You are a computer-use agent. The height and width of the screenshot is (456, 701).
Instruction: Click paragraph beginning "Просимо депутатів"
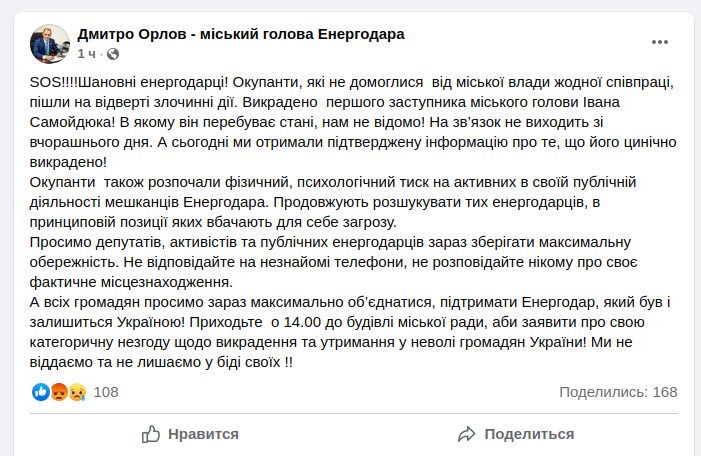(333, 262)
